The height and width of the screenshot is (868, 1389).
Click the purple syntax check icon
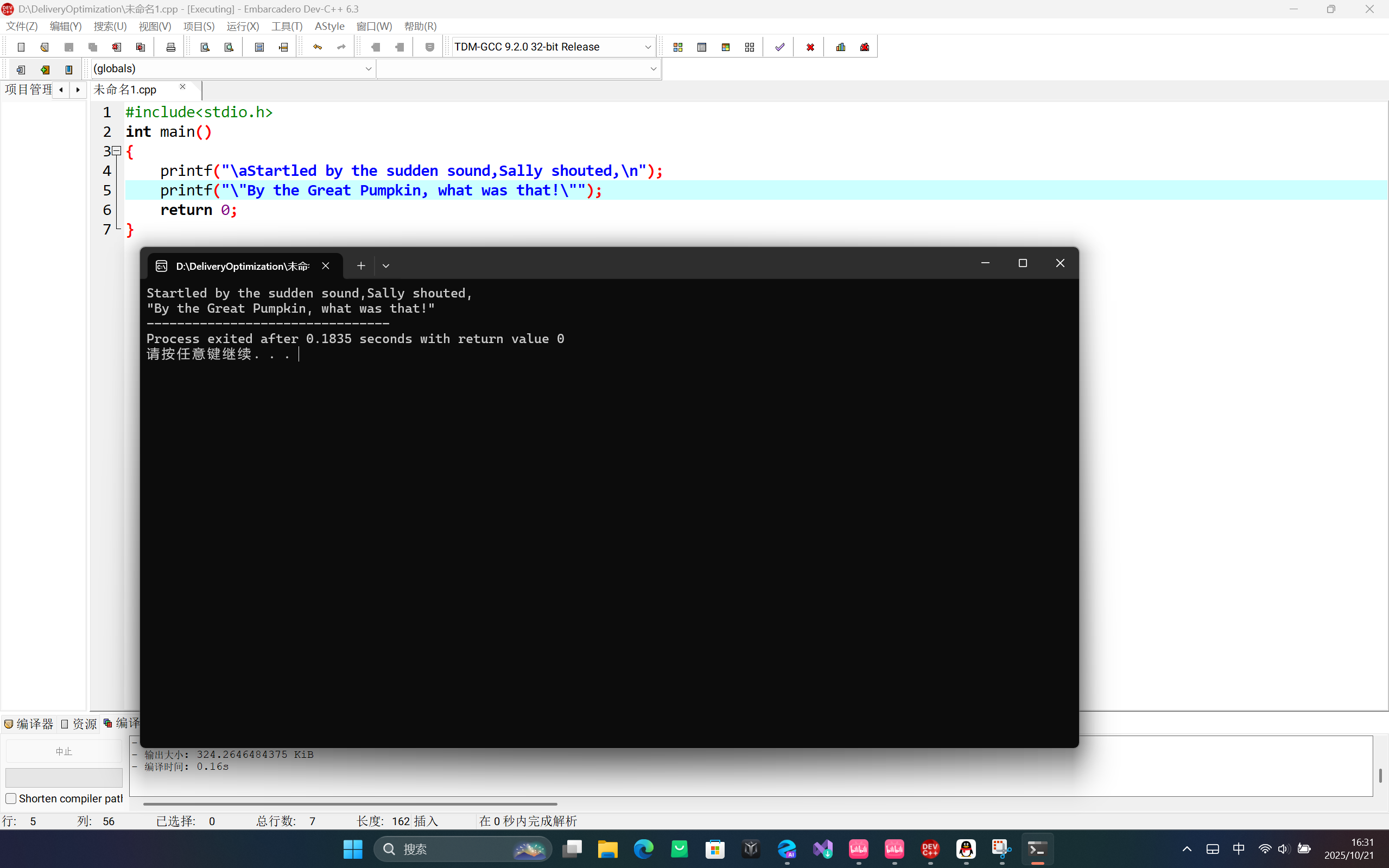click(779, 47)
